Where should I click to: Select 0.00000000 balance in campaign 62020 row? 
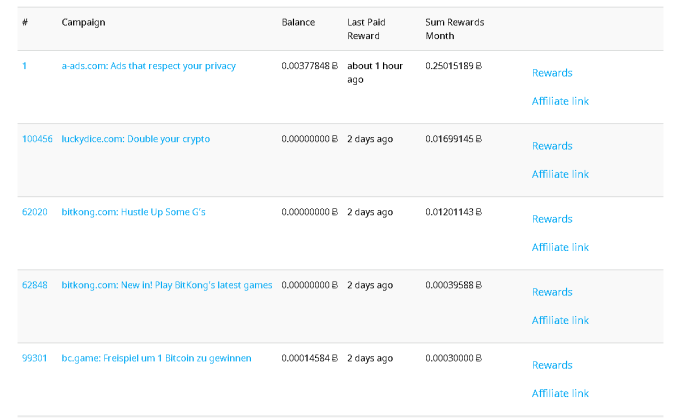309,212
